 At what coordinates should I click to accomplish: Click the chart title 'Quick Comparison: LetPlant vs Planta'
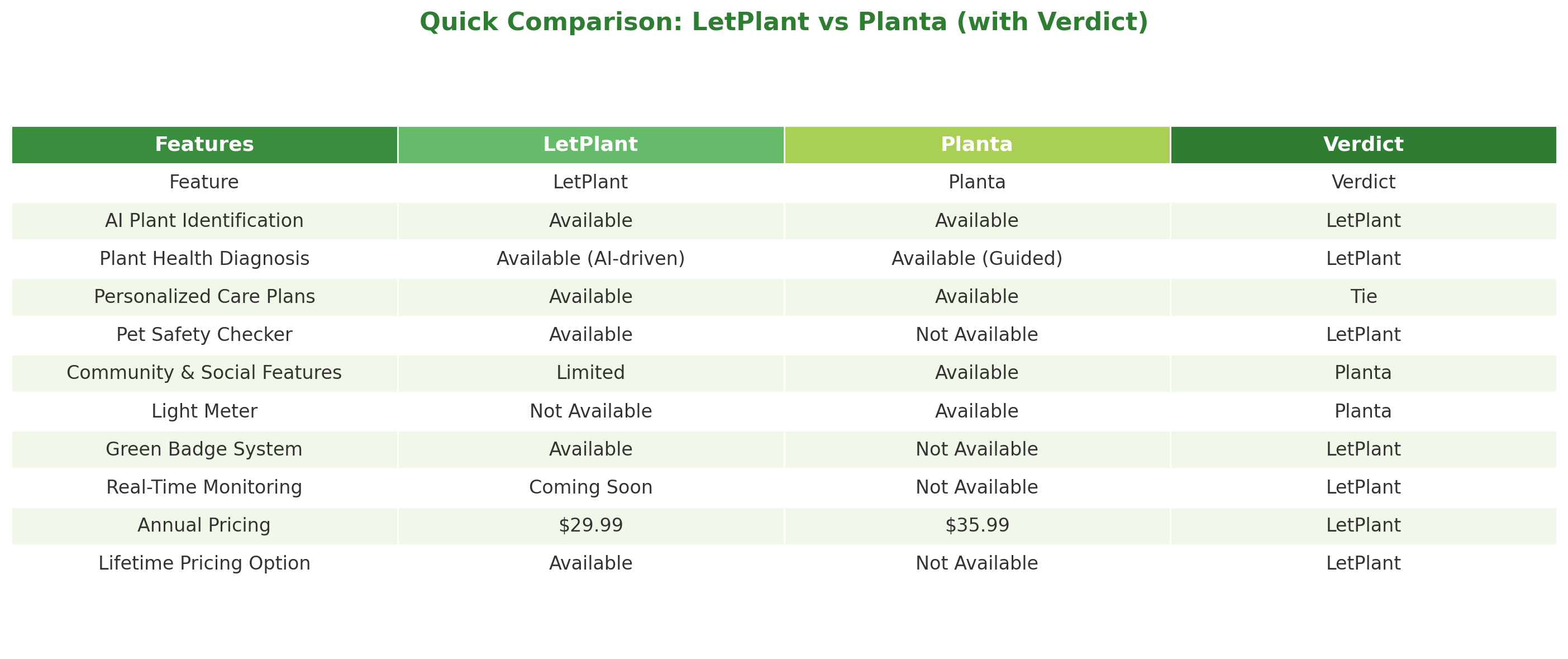783,22
